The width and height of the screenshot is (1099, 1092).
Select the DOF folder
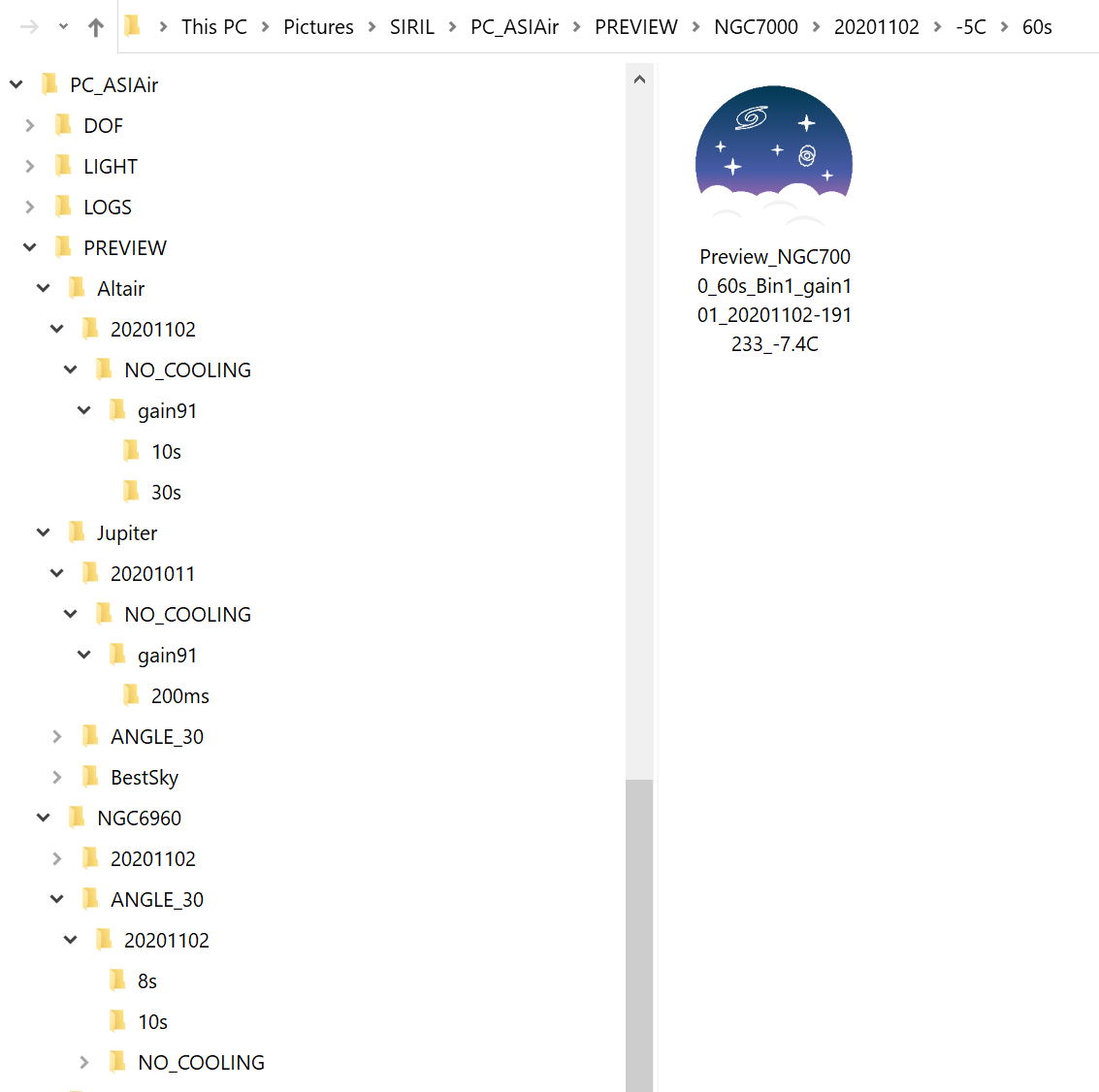[103, 125]
